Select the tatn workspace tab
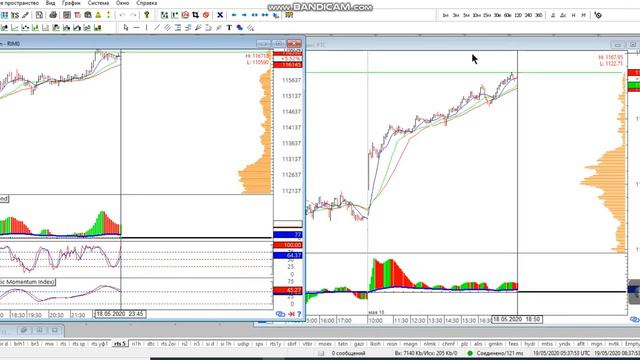 coord(343,344)
